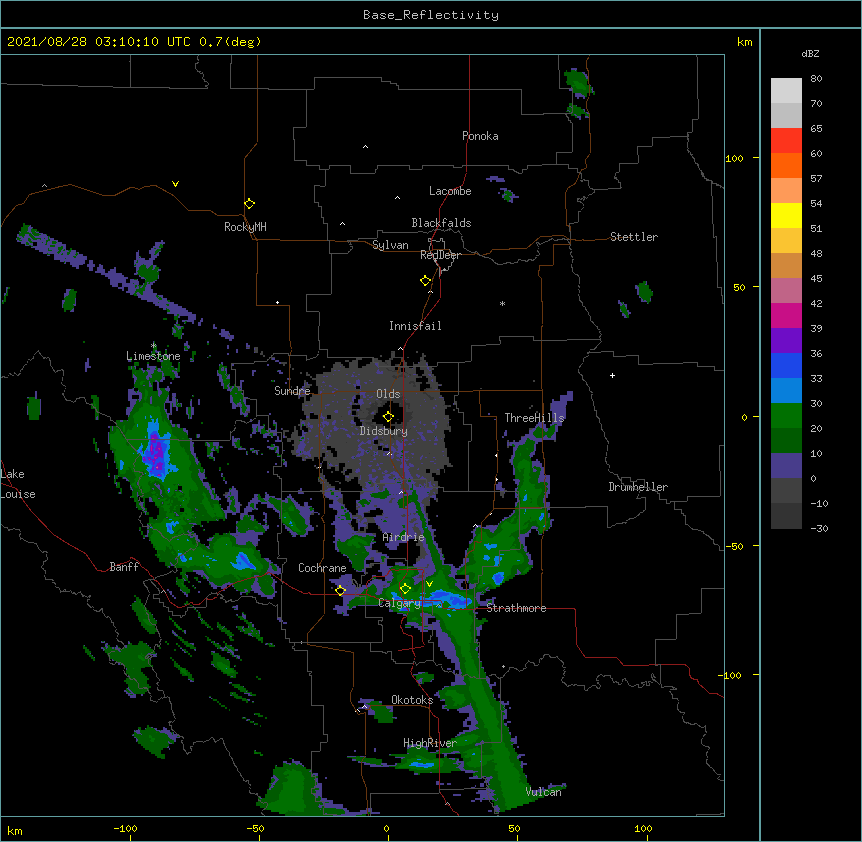862x842 pixels.
Task: Select the yellow radar-site diamond between Olds and Didsbury
Action: (388, 416)
